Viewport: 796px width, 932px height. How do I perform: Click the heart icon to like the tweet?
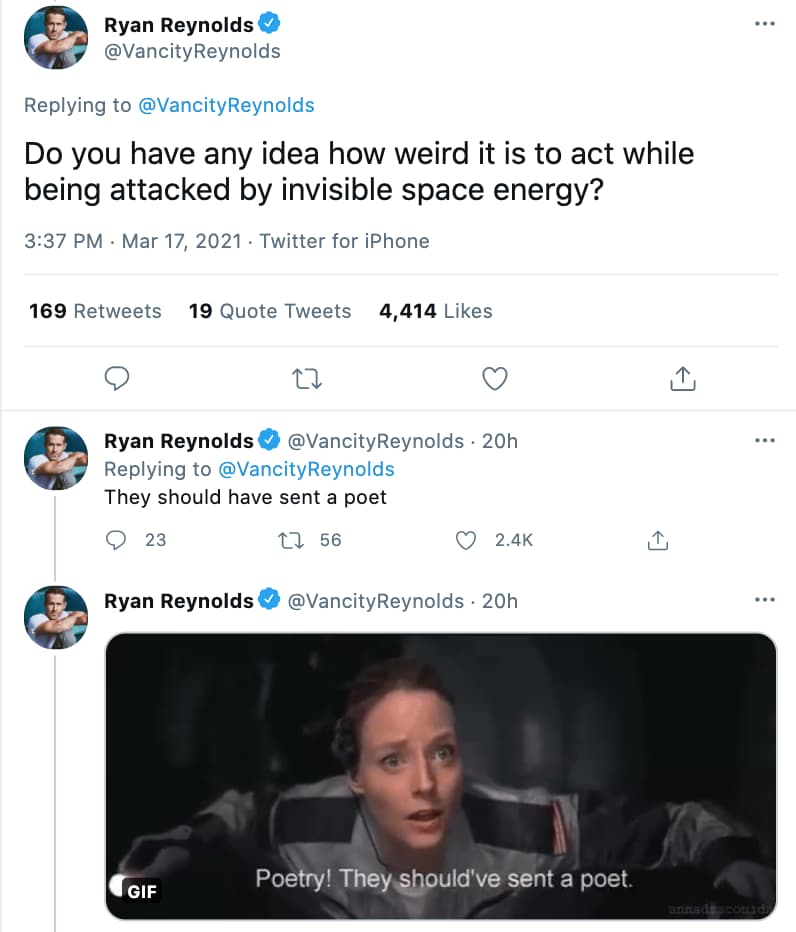point(494,378)
